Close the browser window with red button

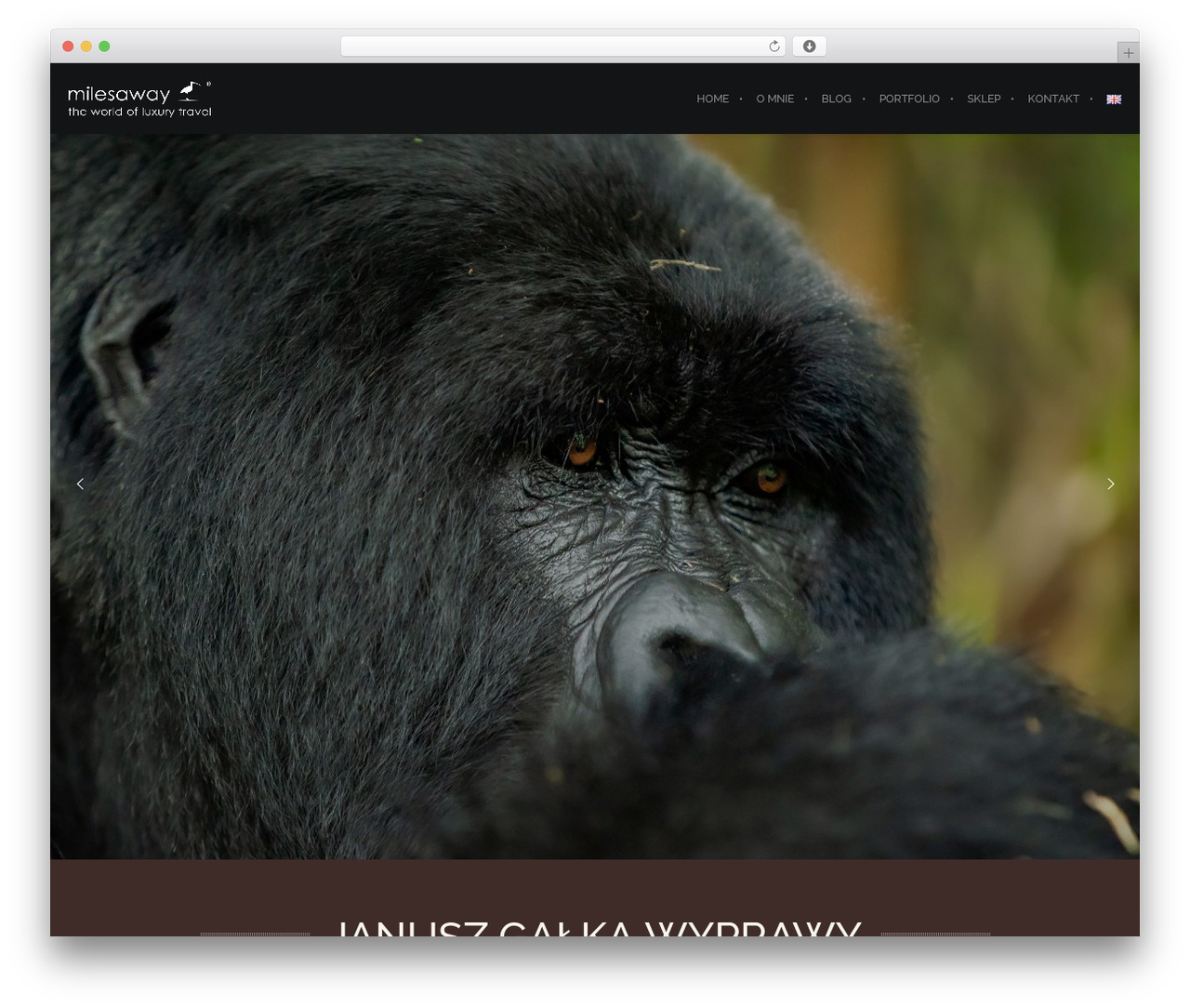pos(68,46)
